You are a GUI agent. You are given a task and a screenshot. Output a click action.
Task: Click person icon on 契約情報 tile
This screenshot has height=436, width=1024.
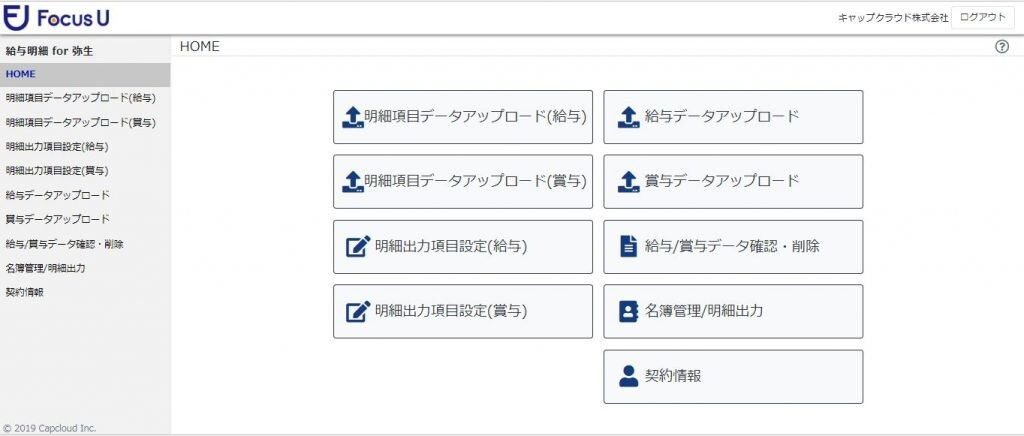[628, 376]
